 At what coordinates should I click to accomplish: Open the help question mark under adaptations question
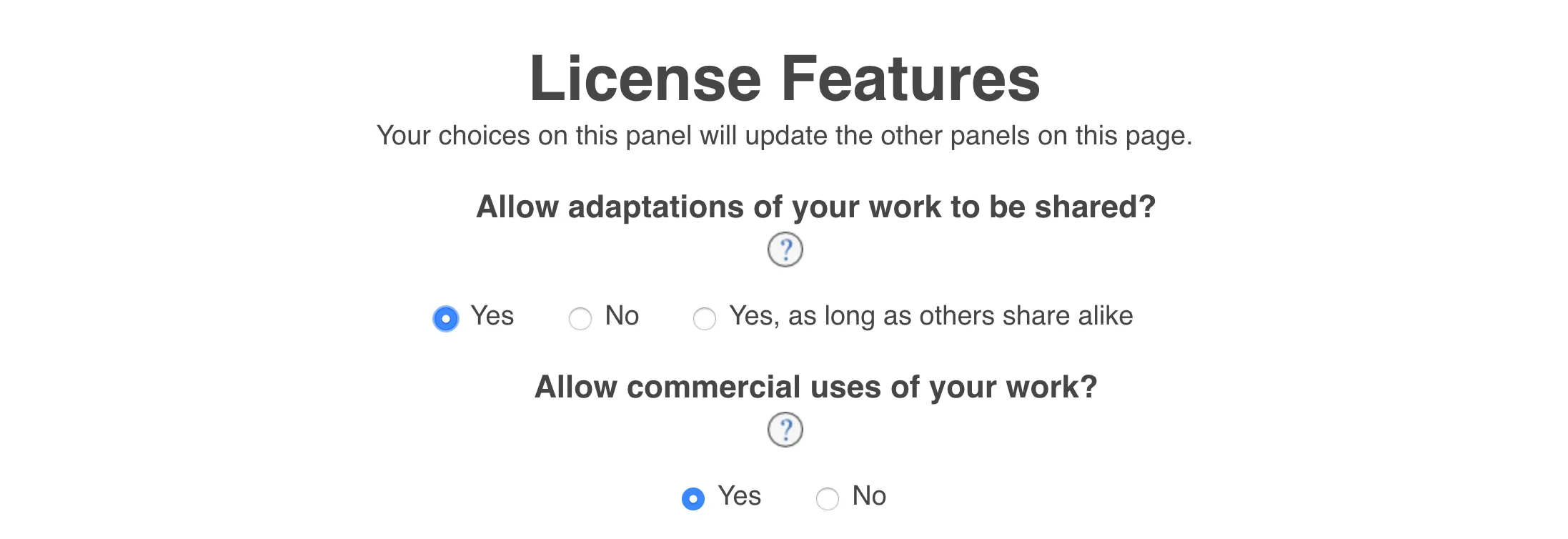[x=786, y=249]
